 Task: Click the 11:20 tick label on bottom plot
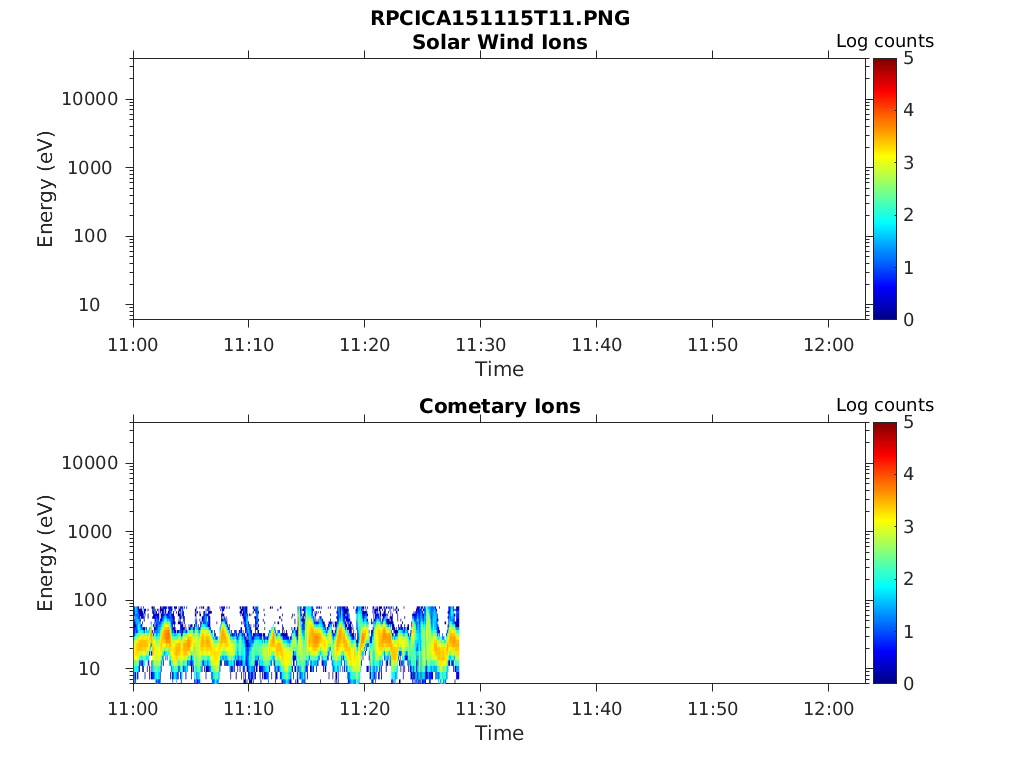[364, 709]
